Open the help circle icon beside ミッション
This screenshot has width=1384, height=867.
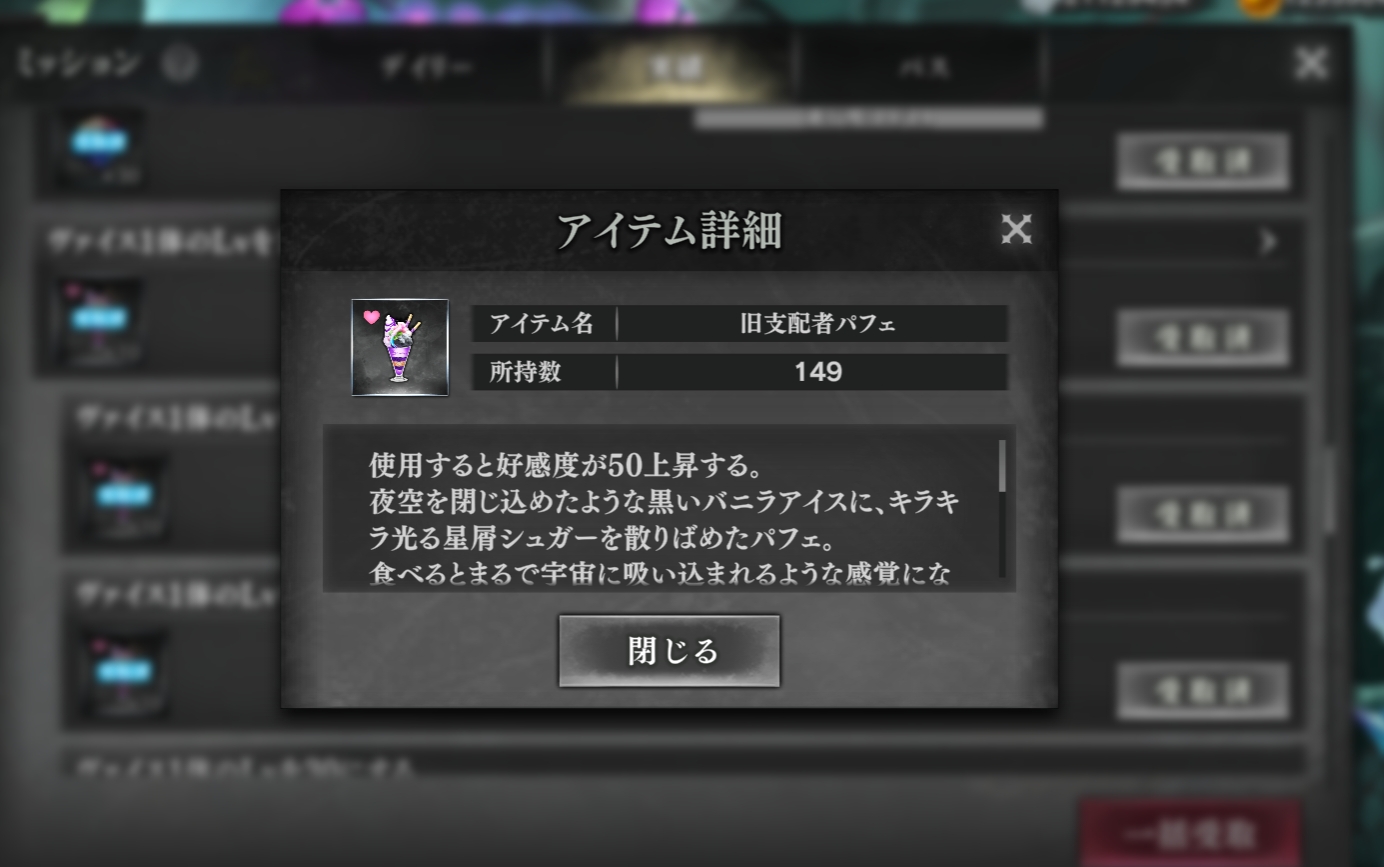[x=180, y=66]
